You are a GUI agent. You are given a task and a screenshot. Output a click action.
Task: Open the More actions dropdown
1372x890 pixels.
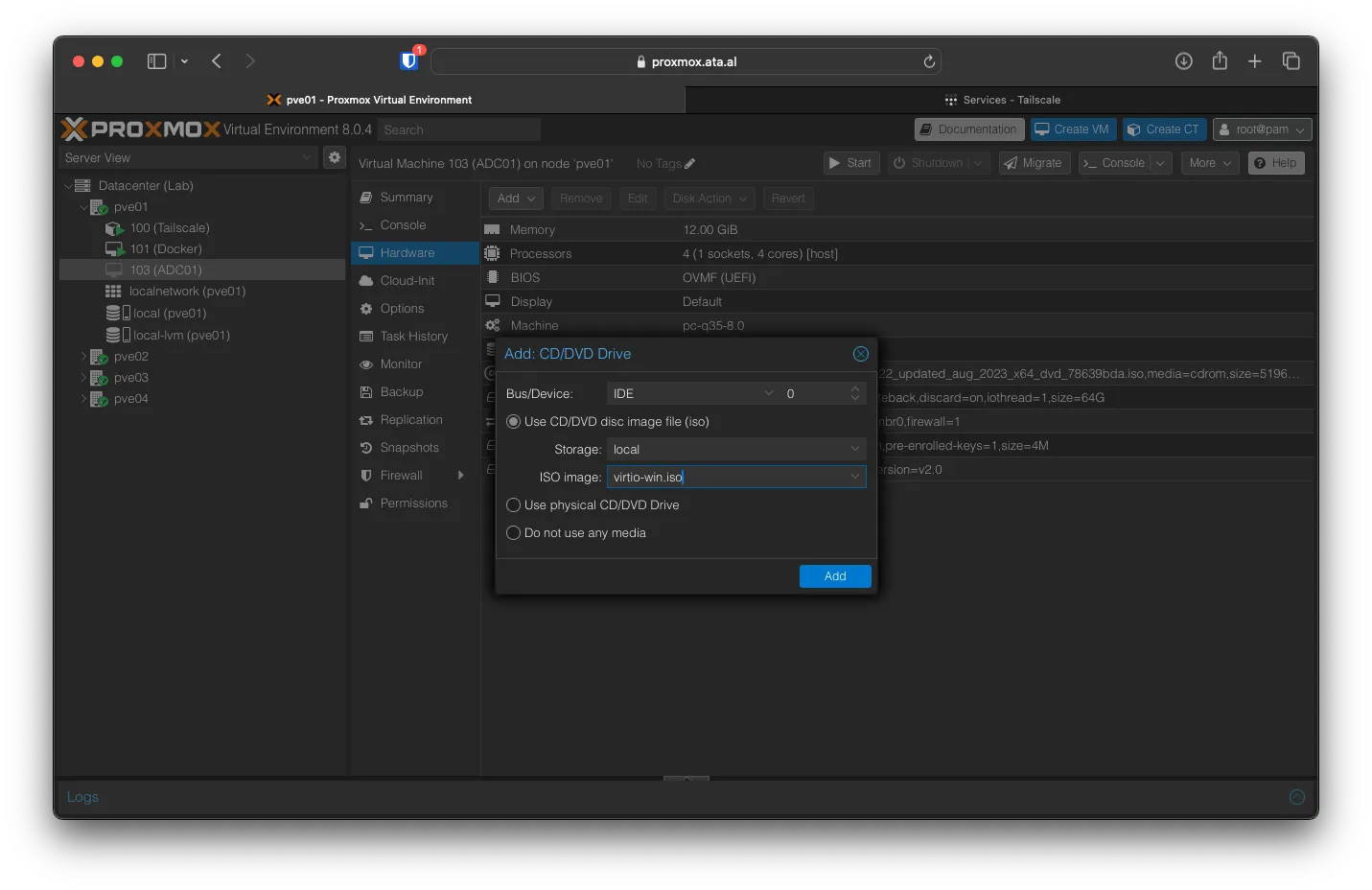click(x=1210, y=163)
